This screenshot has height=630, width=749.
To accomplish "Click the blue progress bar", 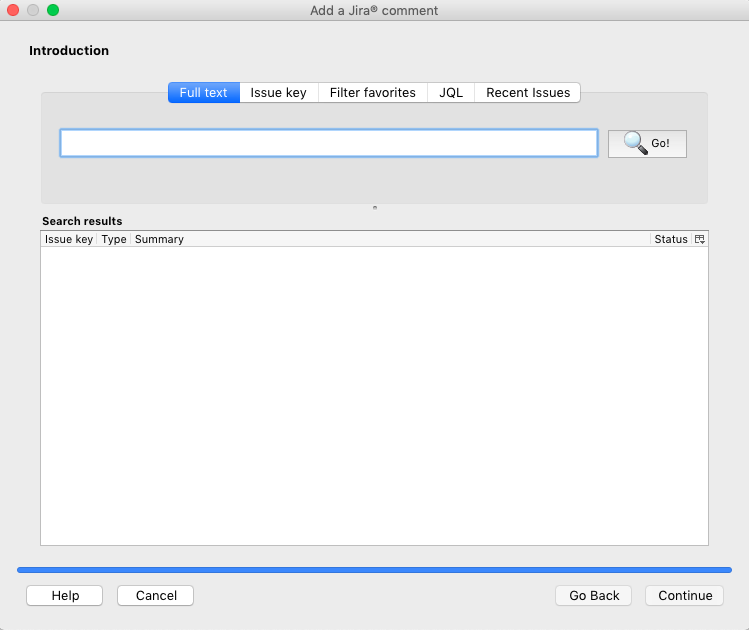I will [x=374, y=570].
